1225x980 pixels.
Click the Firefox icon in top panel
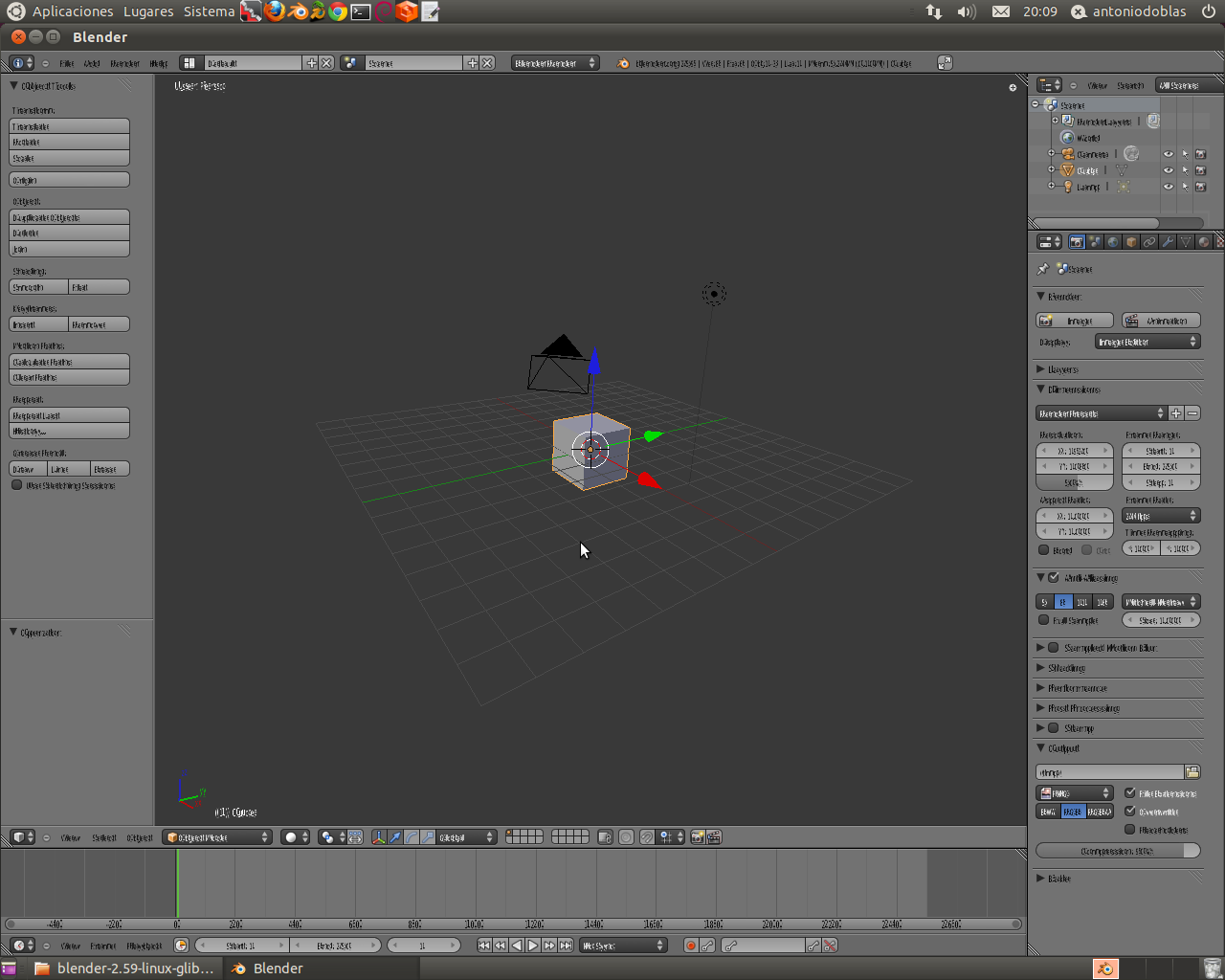pyautogui.click(x=275, y=11)
